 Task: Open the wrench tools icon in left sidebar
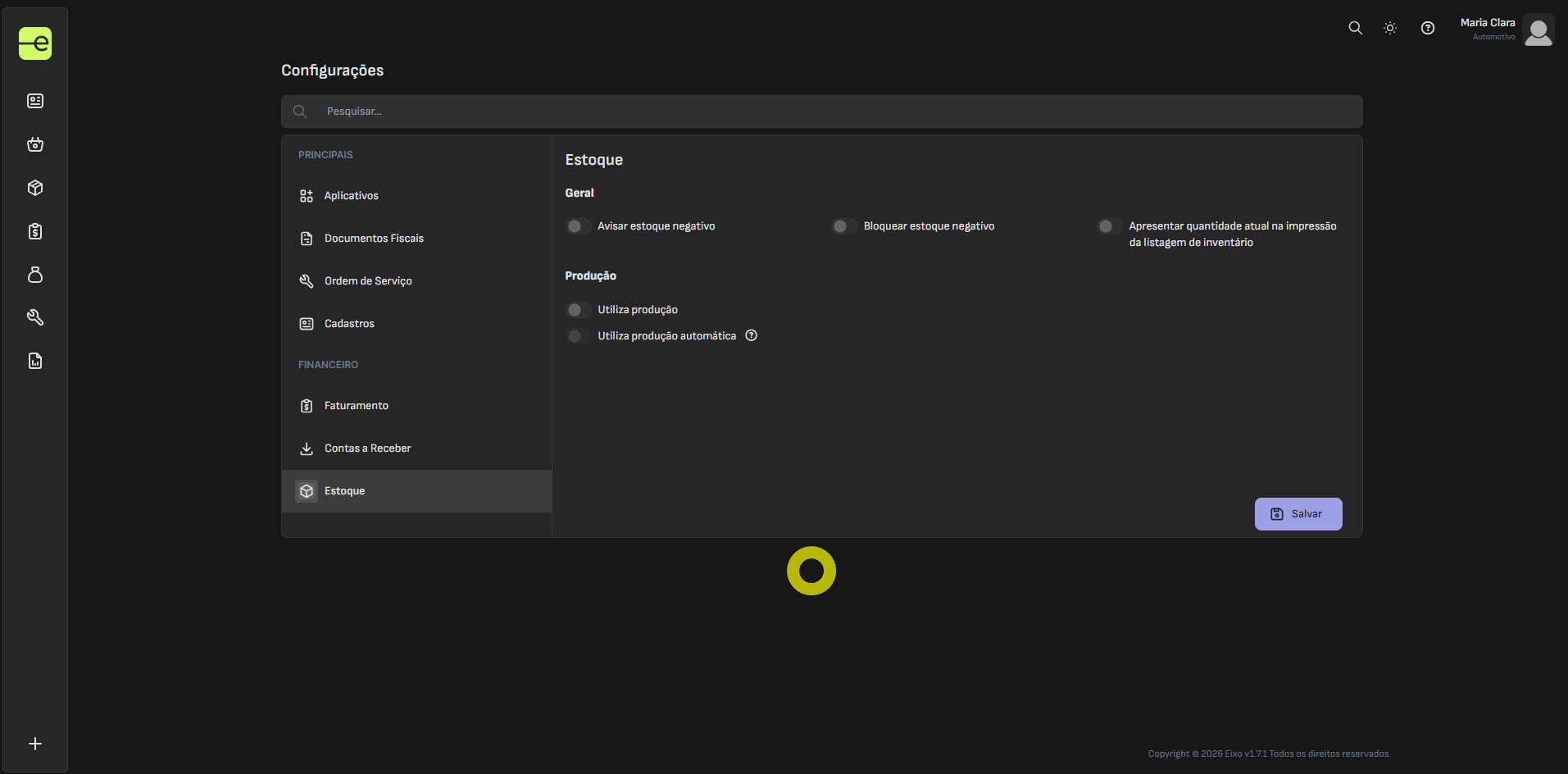click(x=35, y=317)
